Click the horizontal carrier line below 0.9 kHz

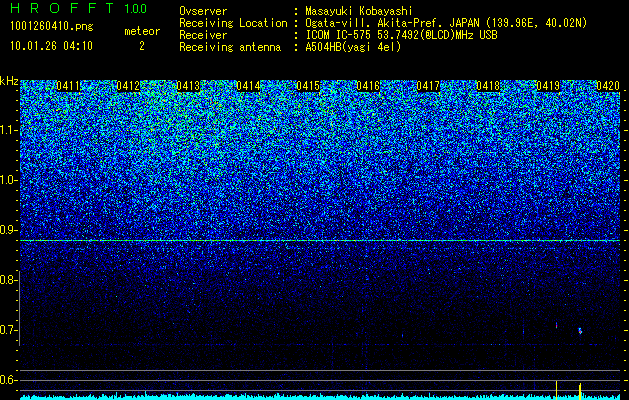click(320, 241)
